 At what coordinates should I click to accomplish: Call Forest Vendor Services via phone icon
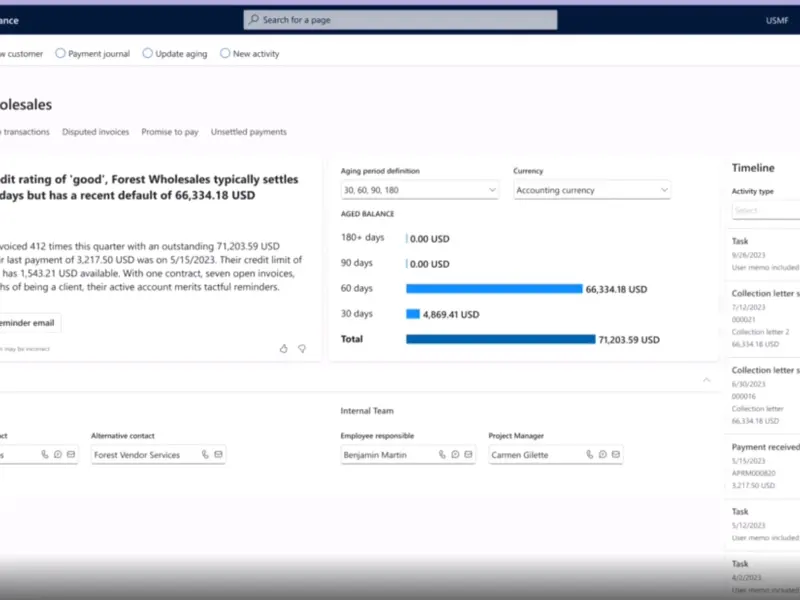click(205, 455)
